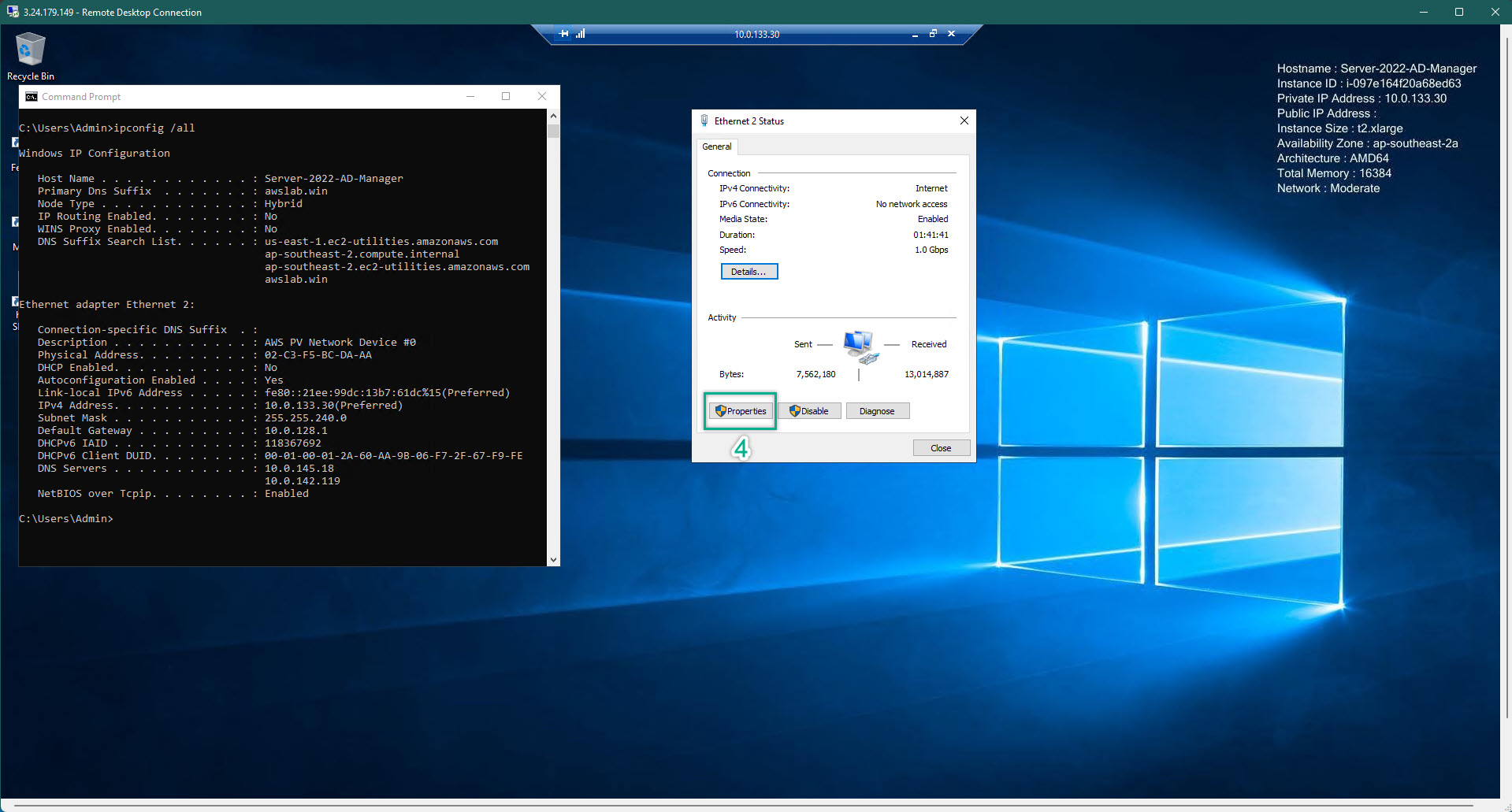Screen dimensions: 1512x812
Task: Open the Recycle Bin desktop icon
Action: [x=30, y=56]
